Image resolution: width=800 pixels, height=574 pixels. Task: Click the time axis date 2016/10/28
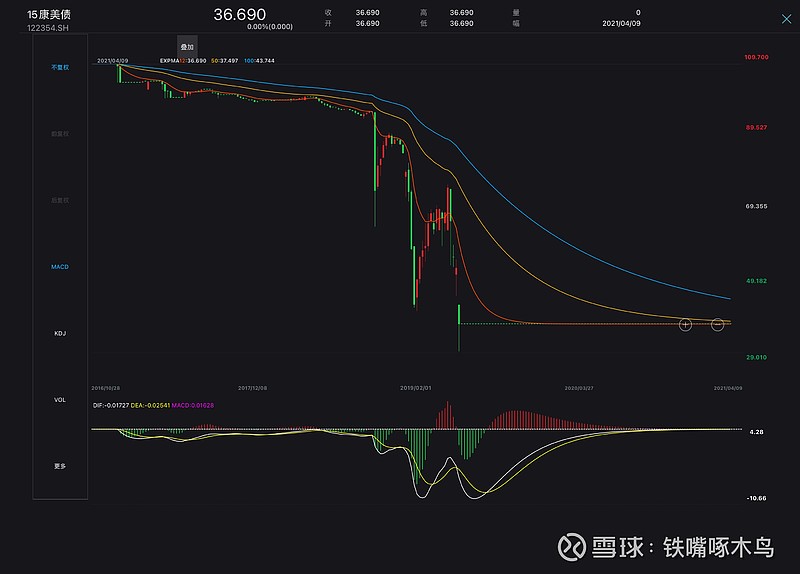coord(106,388)
